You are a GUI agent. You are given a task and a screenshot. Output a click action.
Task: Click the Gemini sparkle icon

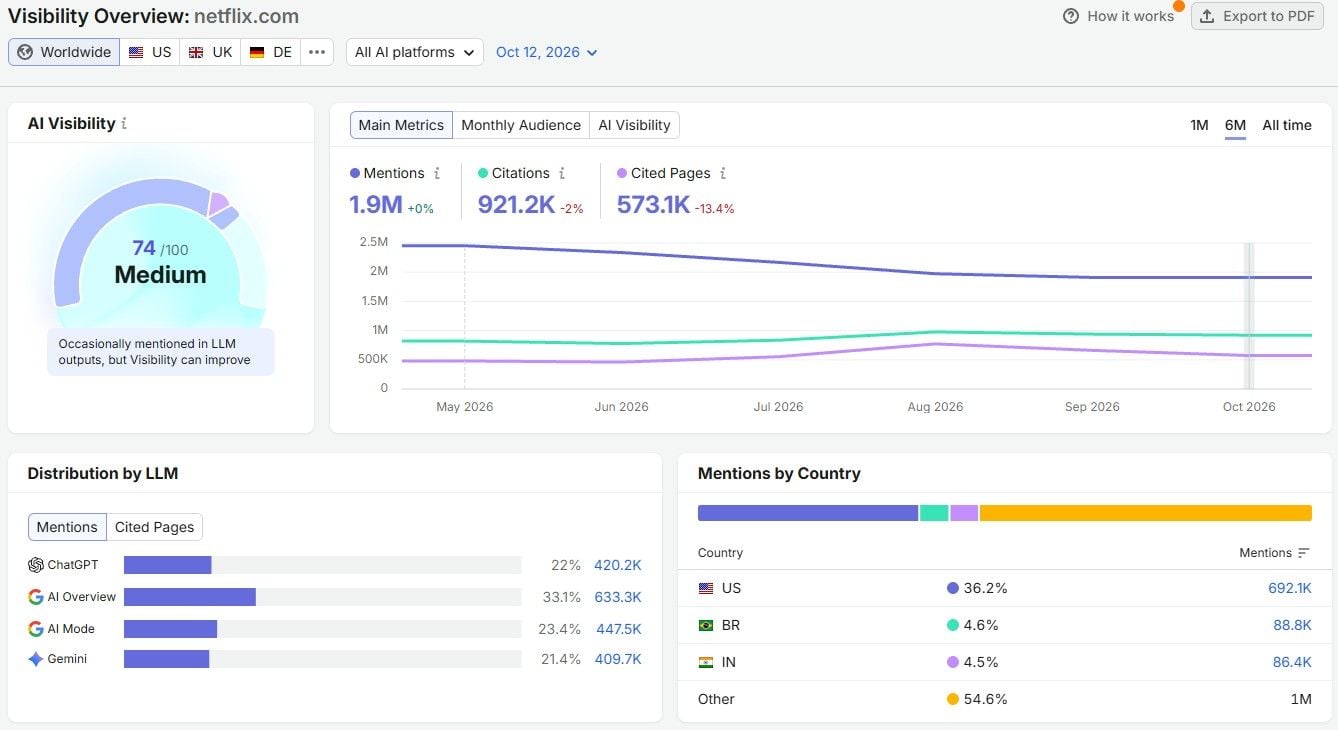tap(36, 659)
